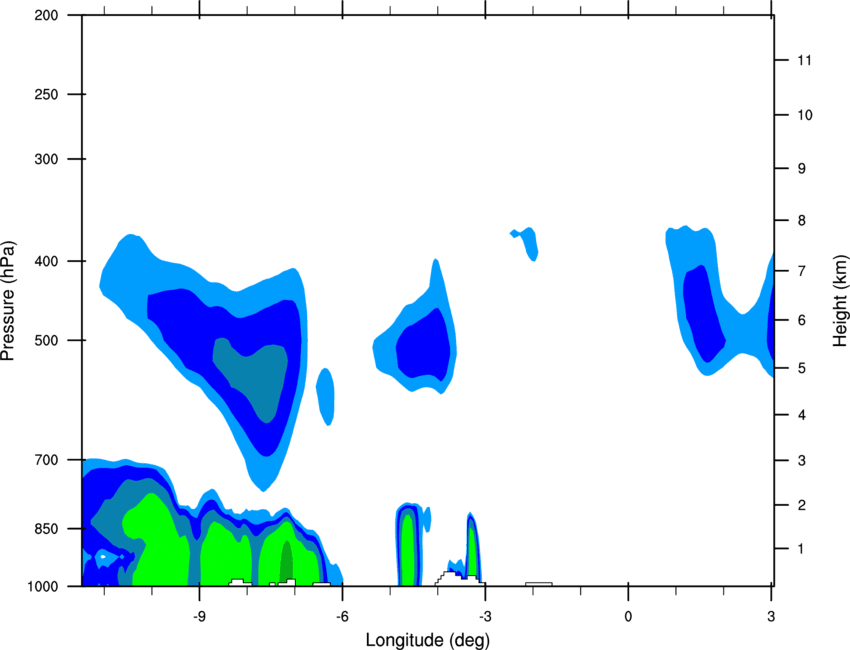Pick the 8 km height label
This screenshot has height=650, width=850.
[802, 221]
